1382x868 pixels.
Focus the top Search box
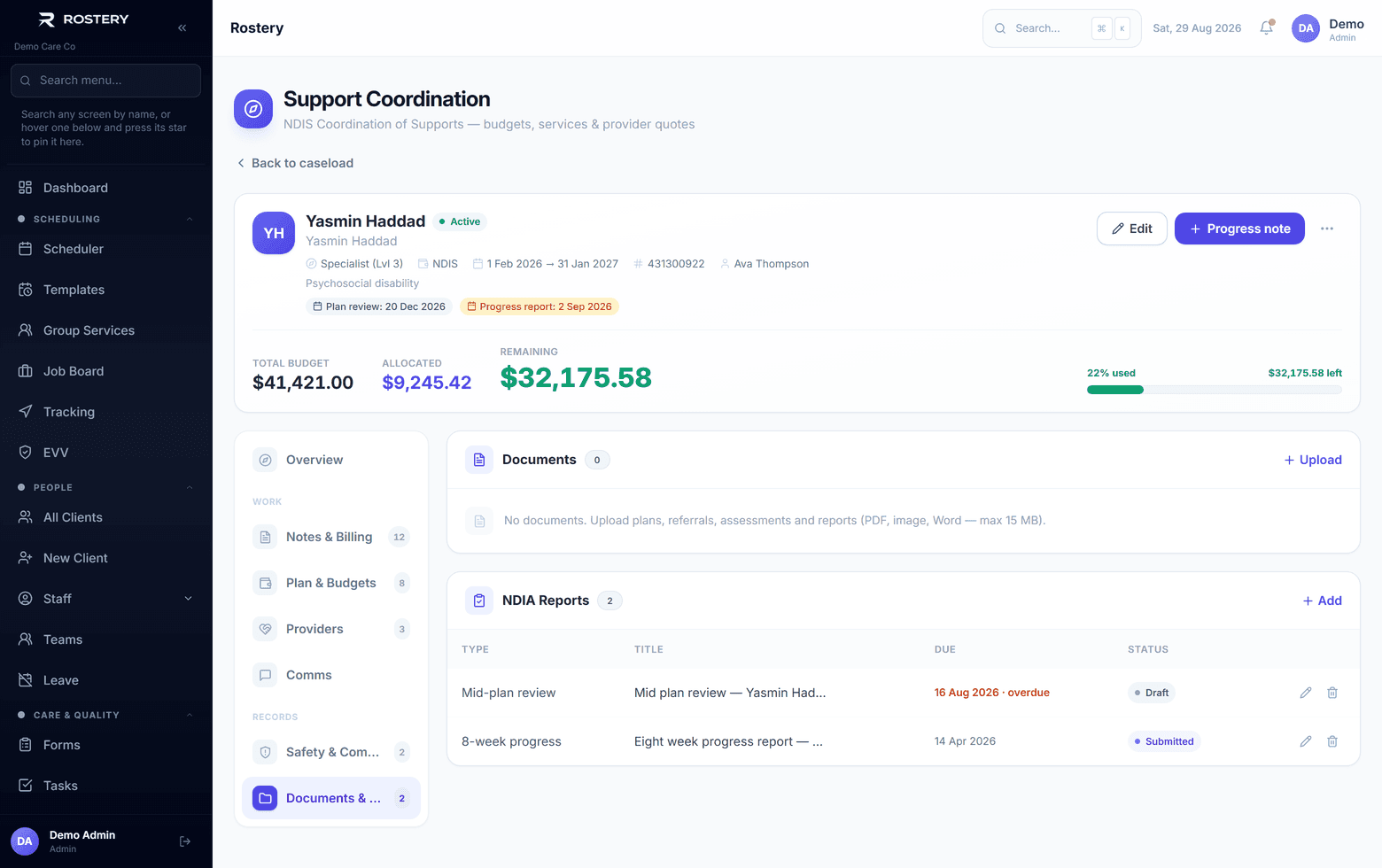[1061, 28]
